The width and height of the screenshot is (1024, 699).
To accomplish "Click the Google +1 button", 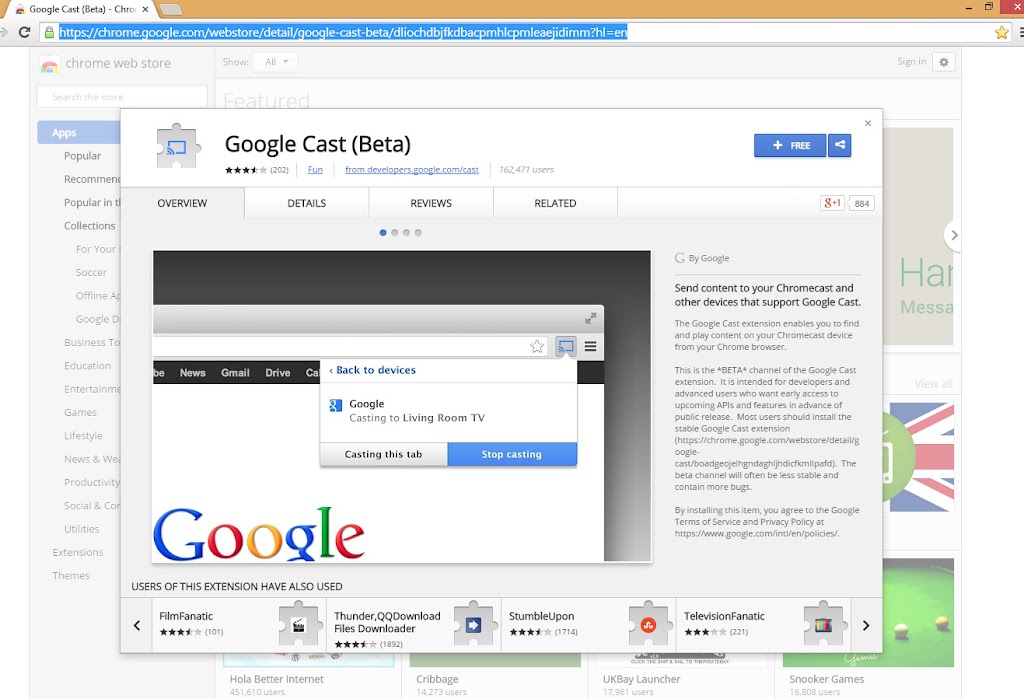I will [832, 203].
